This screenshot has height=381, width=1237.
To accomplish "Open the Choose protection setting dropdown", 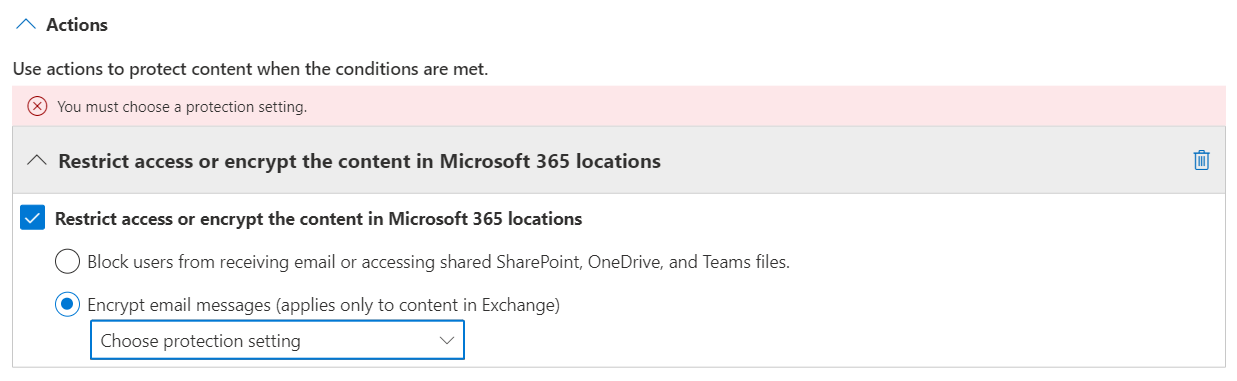I will tap(277, 341).
